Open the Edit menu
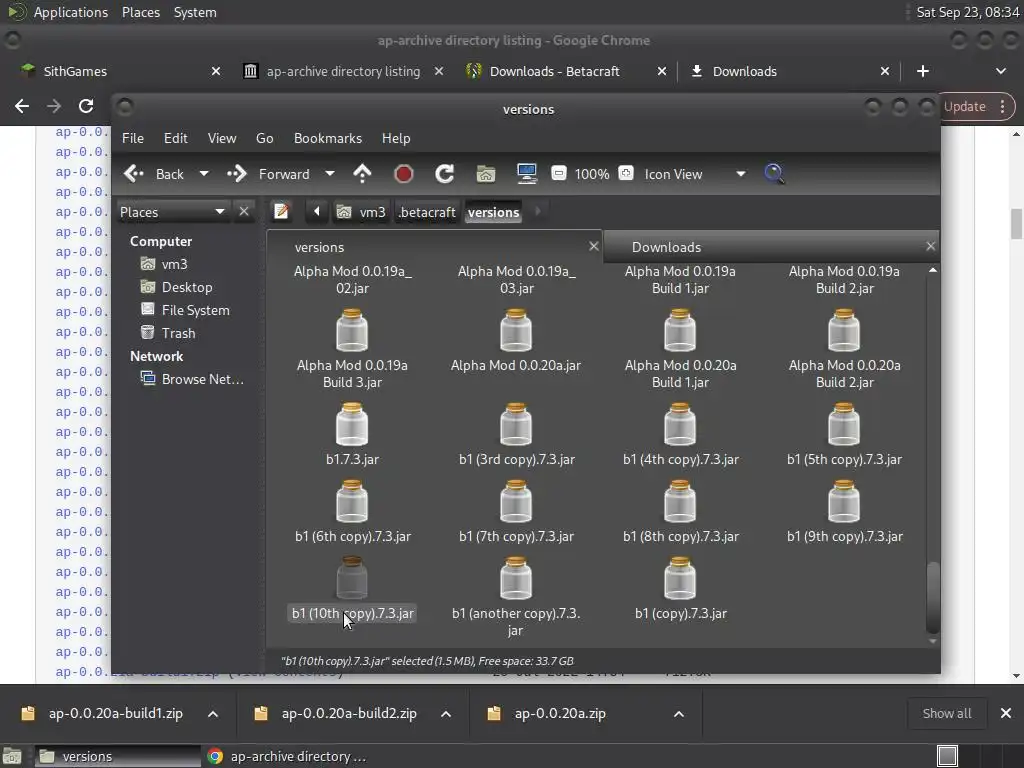The height and width of the screenshot is (768, 1024). (176, 138)
